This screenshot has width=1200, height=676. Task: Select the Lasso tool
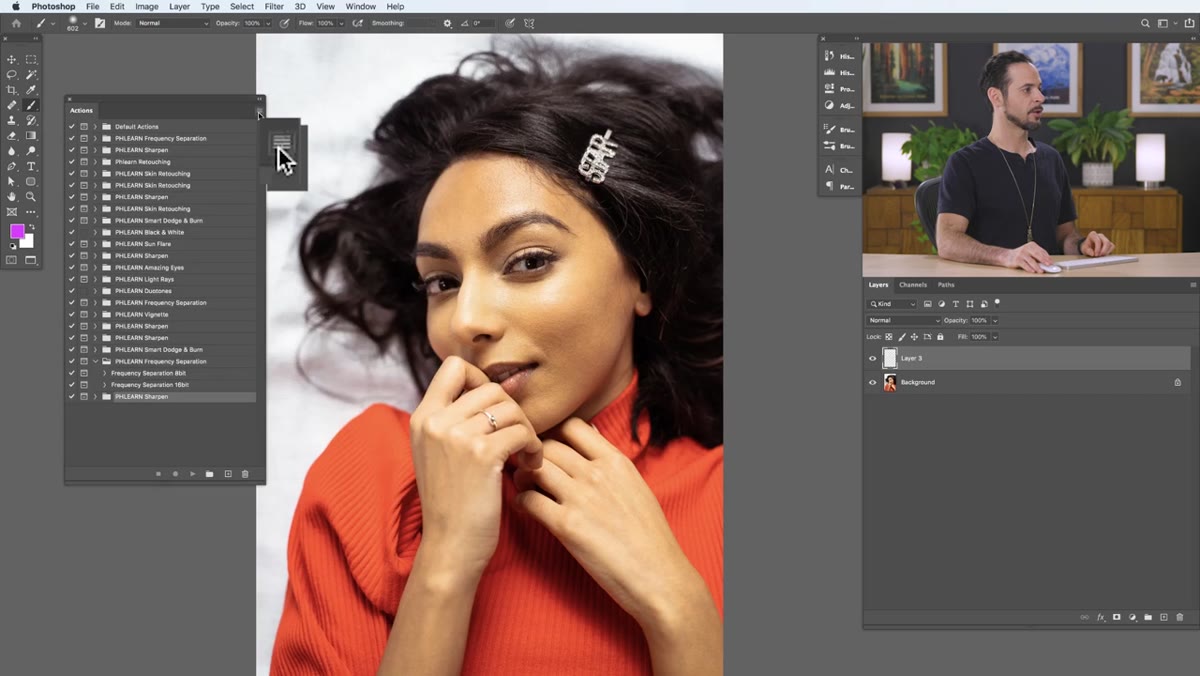(12, 75)
